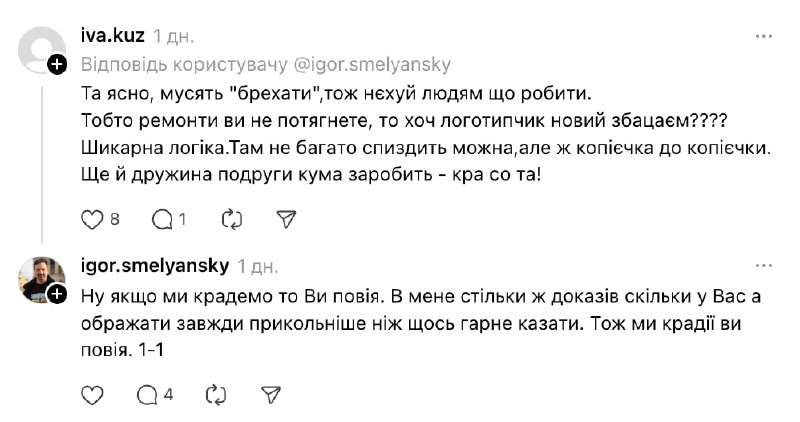Click the reply count 4 under igor.smelyansky's comment

[x=168, y=394]
